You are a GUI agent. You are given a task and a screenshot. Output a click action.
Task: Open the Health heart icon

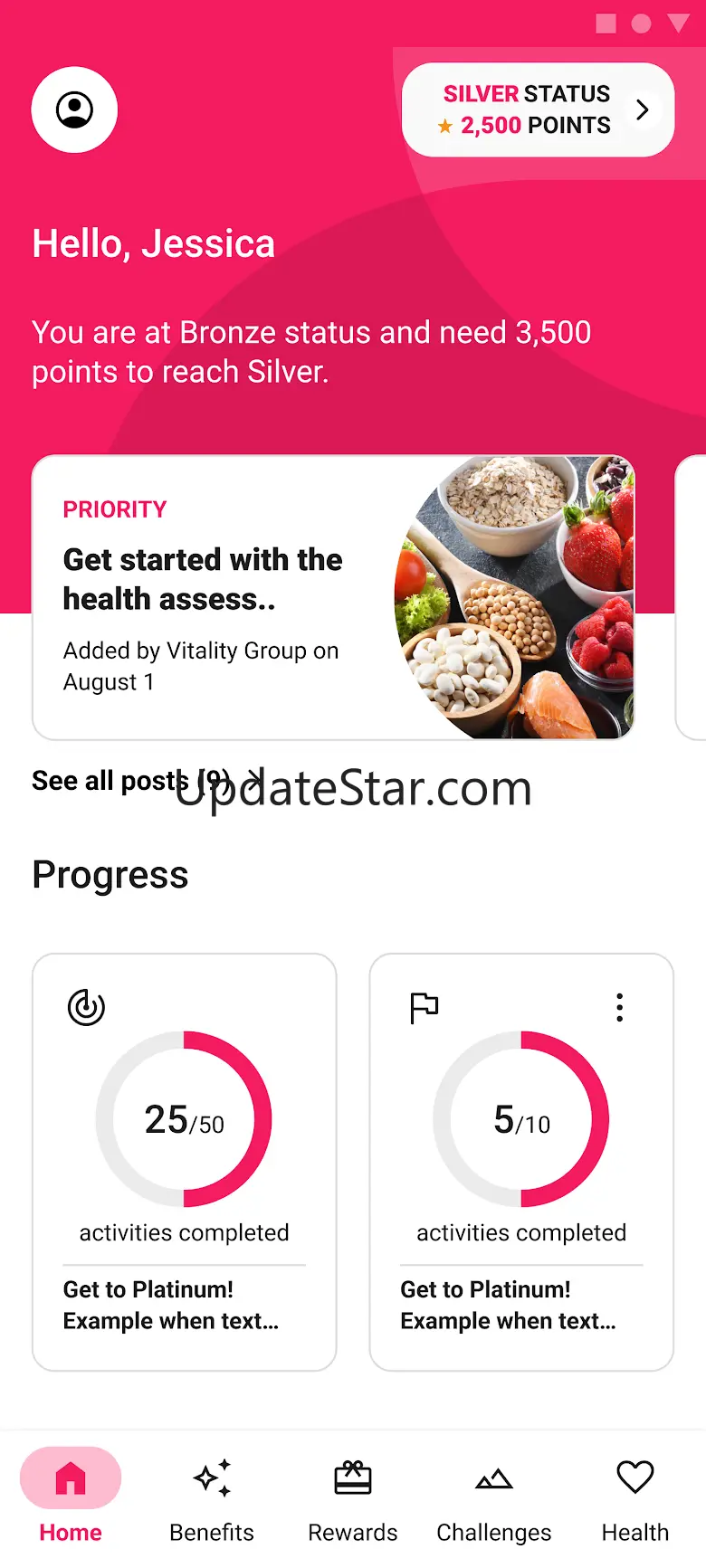[635, 1478]
